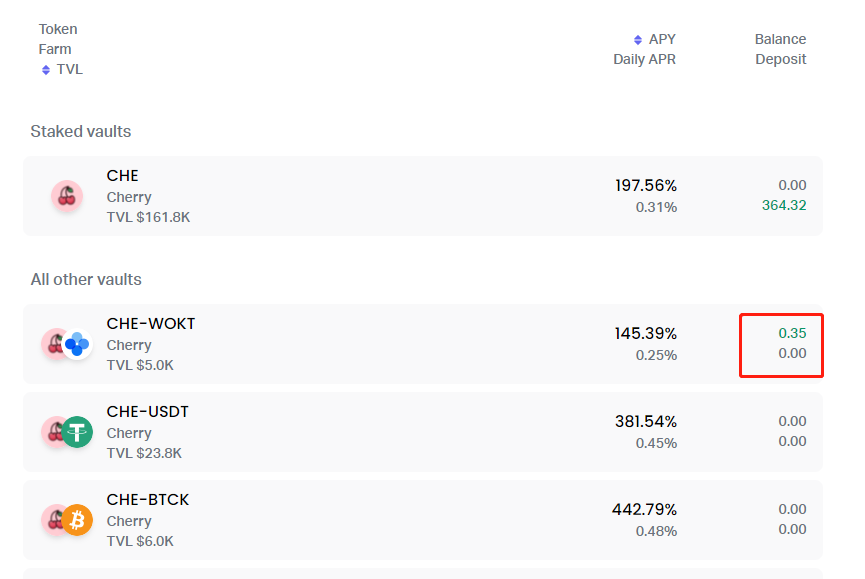Sort vaults by APY column header
This screenshot has width=865, height=579.
[662, 39]
